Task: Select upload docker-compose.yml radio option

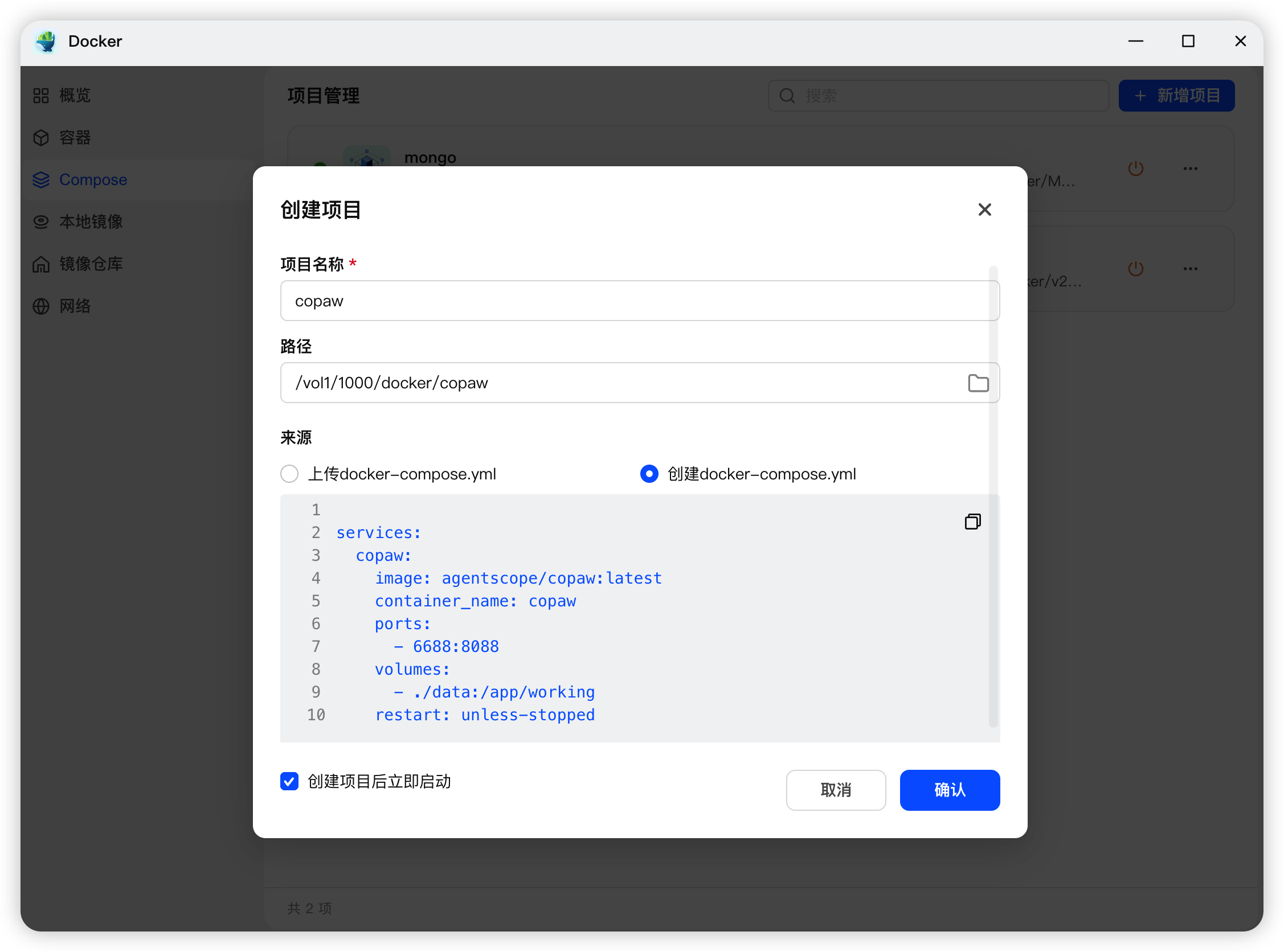Action: (289, 474)
